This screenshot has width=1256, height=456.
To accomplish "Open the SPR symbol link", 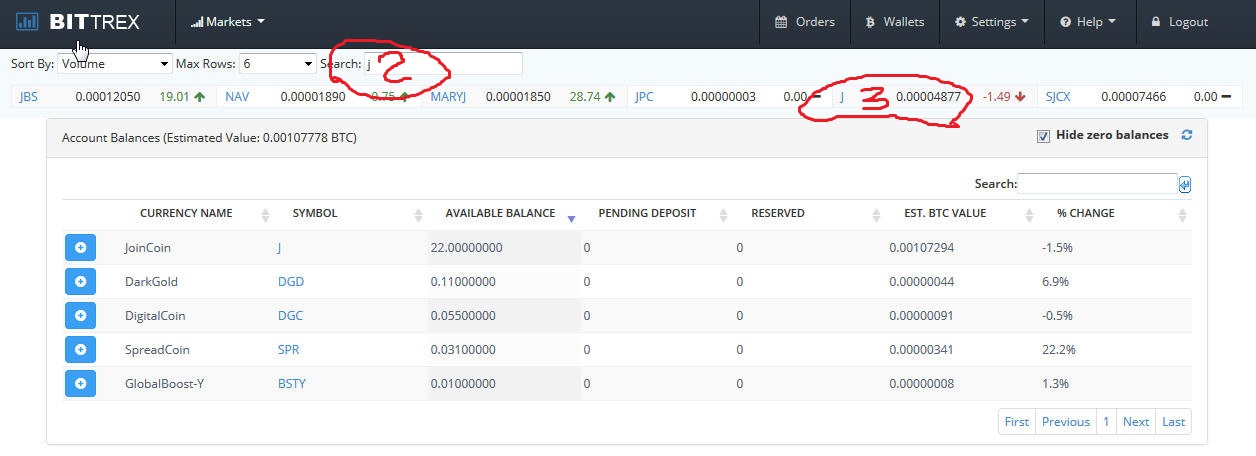I will pos(289,350).
